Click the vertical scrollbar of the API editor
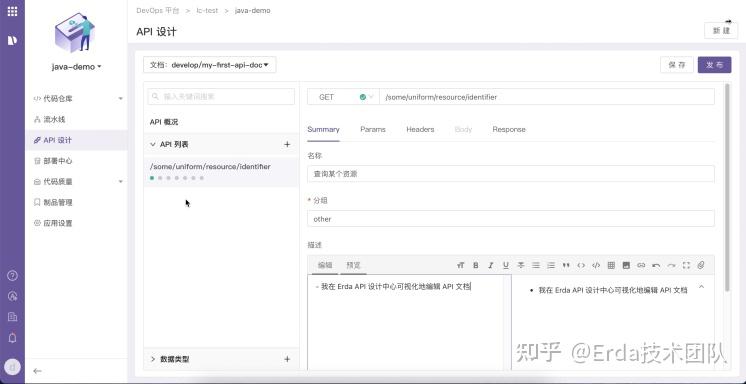 point(726,187)
